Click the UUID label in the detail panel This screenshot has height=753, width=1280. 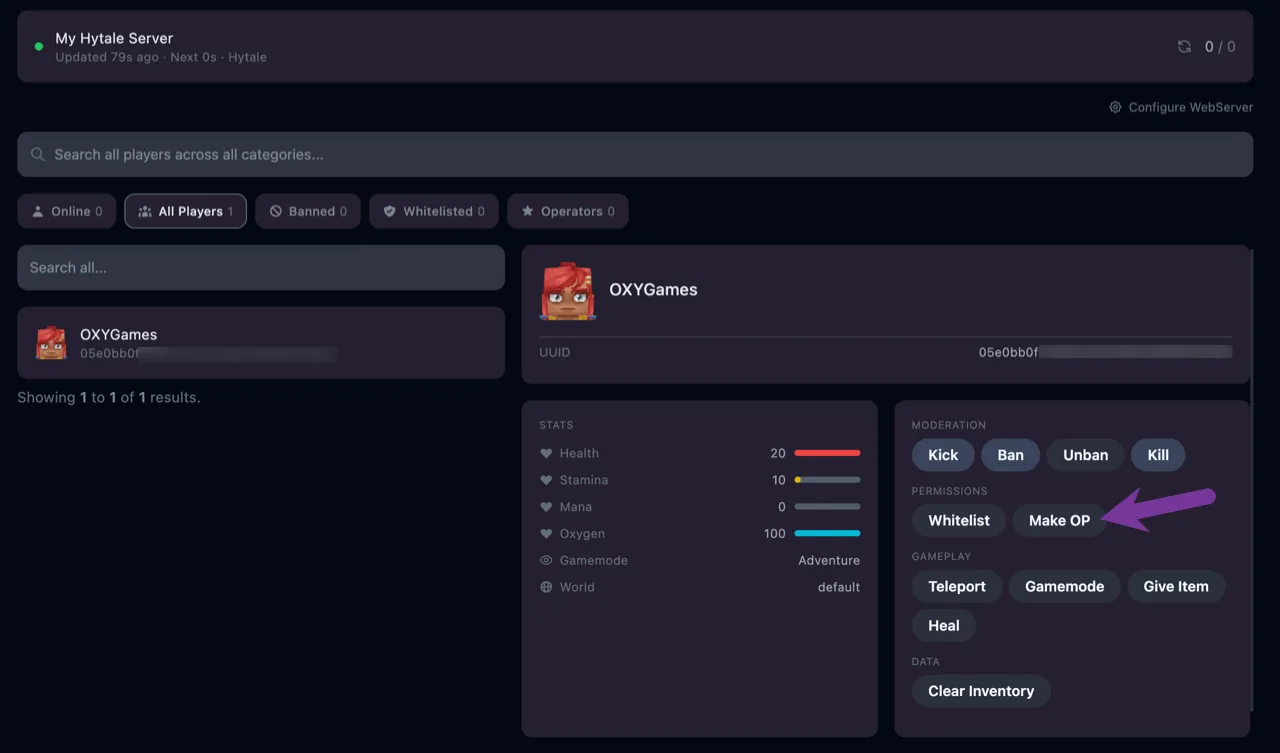point(555,352)
